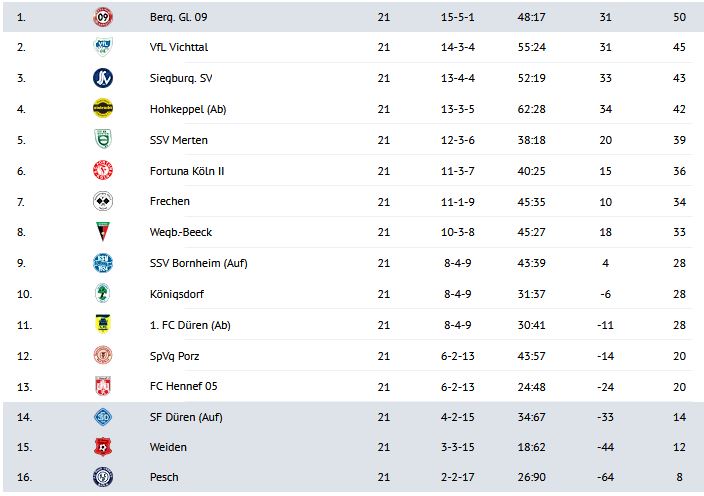
Task: Open the SpVg Porz team link
Action: coord(176,355)
